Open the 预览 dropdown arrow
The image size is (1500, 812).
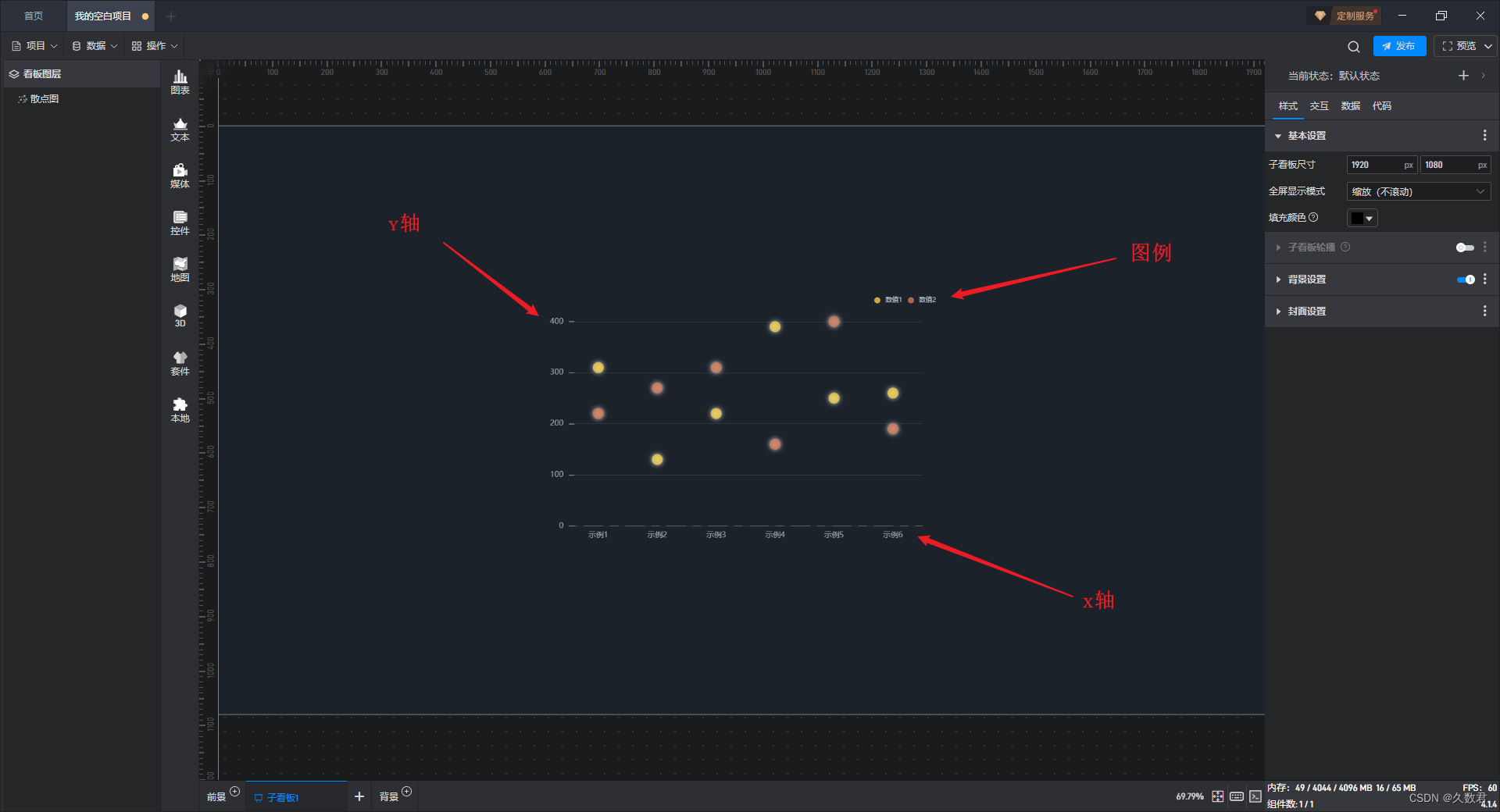click(1488, 46)
